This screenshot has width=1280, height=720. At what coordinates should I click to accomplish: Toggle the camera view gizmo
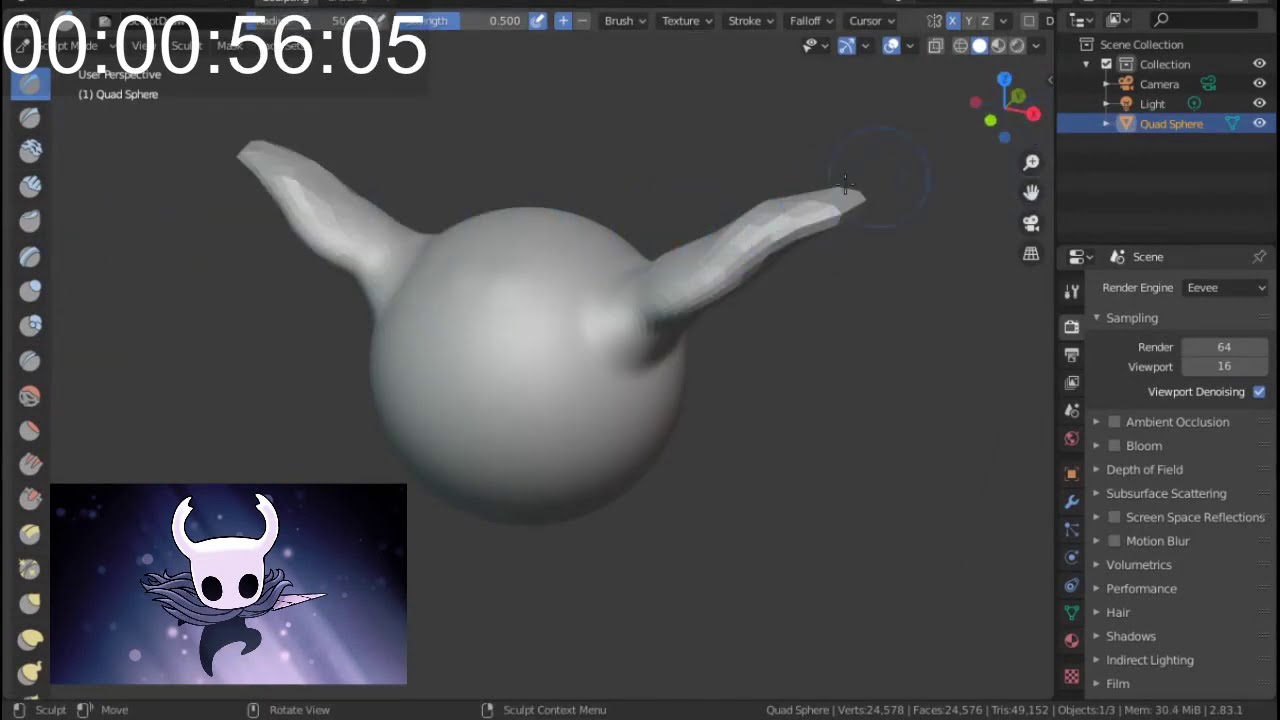point(1031,223)
